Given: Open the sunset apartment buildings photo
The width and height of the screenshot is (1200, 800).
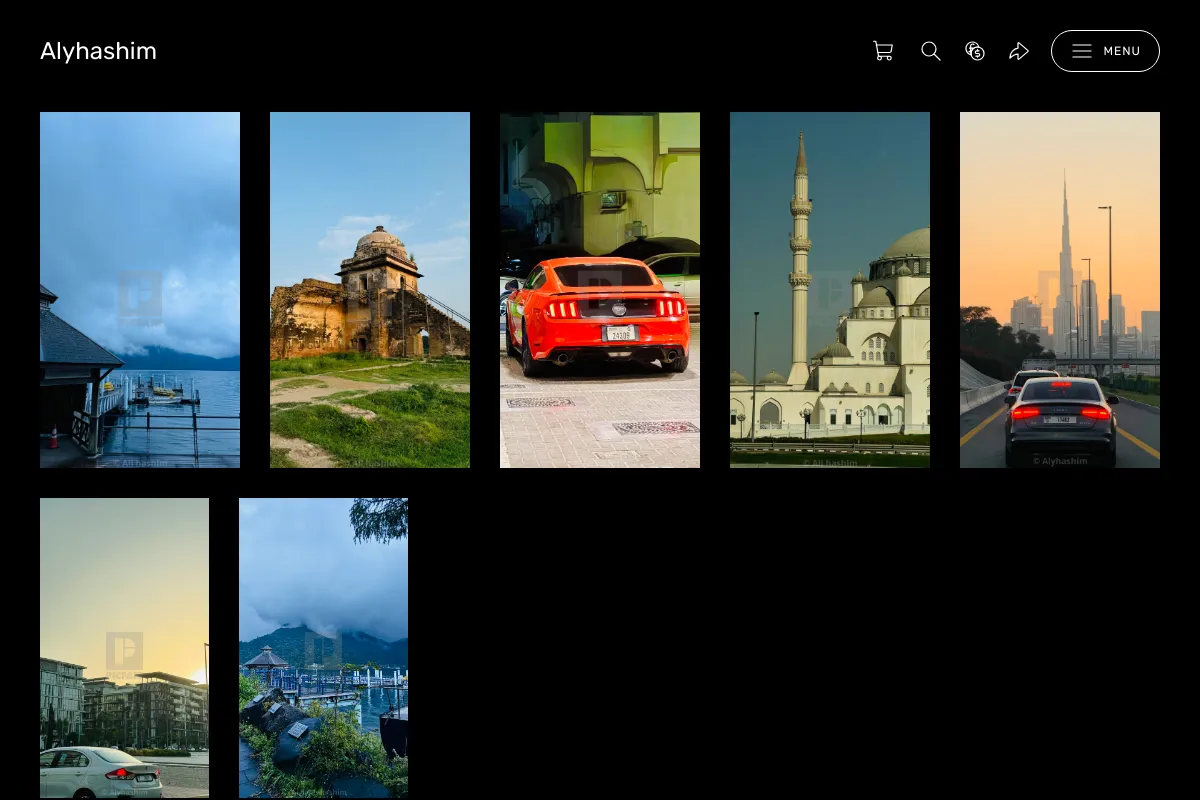Looking at the screenshot, I should (124, 648).
